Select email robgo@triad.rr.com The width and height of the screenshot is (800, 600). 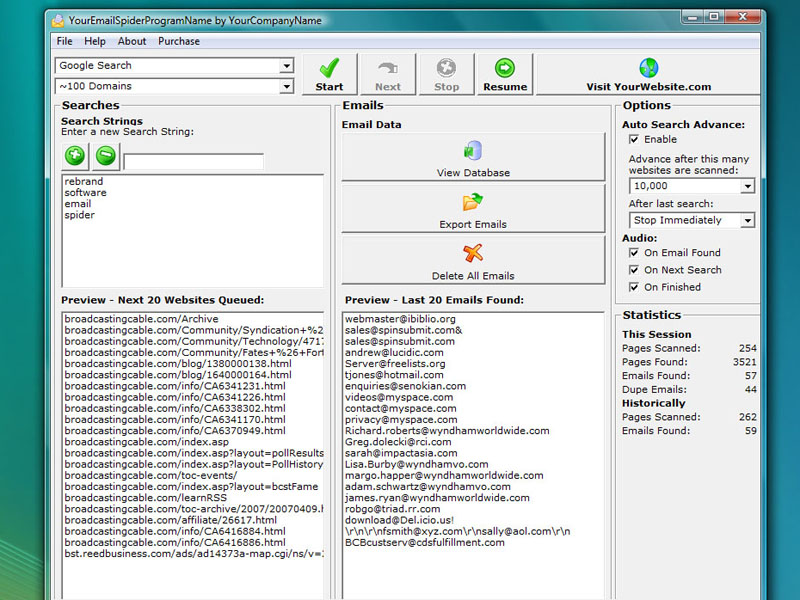[x=392, y=509]
